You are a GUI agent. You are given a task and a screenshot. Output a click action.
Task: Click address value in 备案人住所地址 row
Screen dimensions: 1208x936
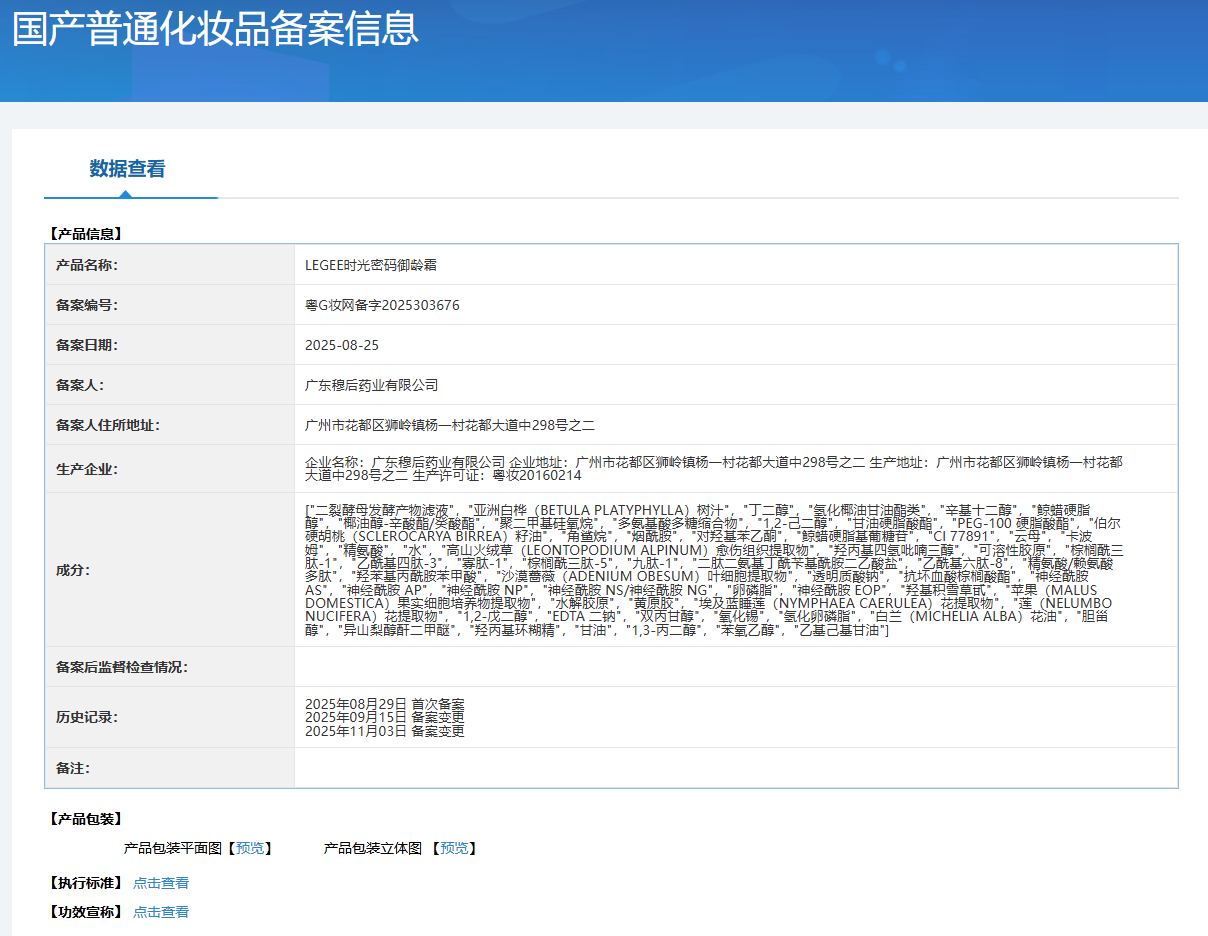point(450,425)
